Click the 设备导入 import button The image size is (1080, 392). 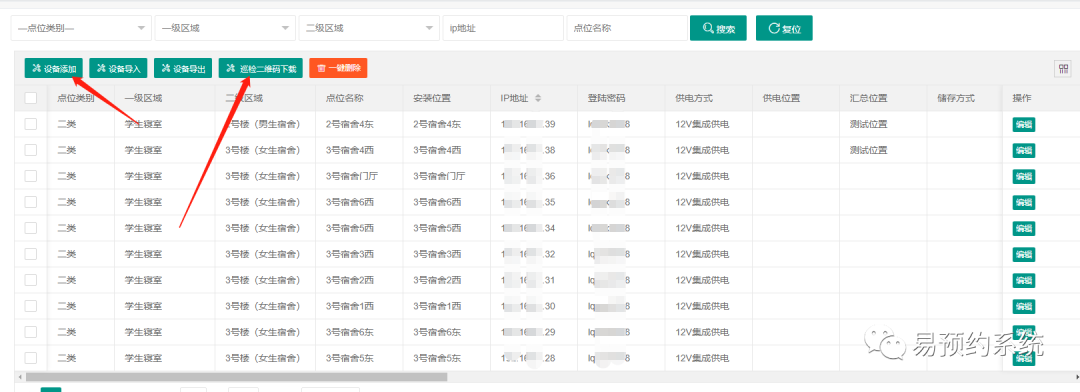pos(118,68)
